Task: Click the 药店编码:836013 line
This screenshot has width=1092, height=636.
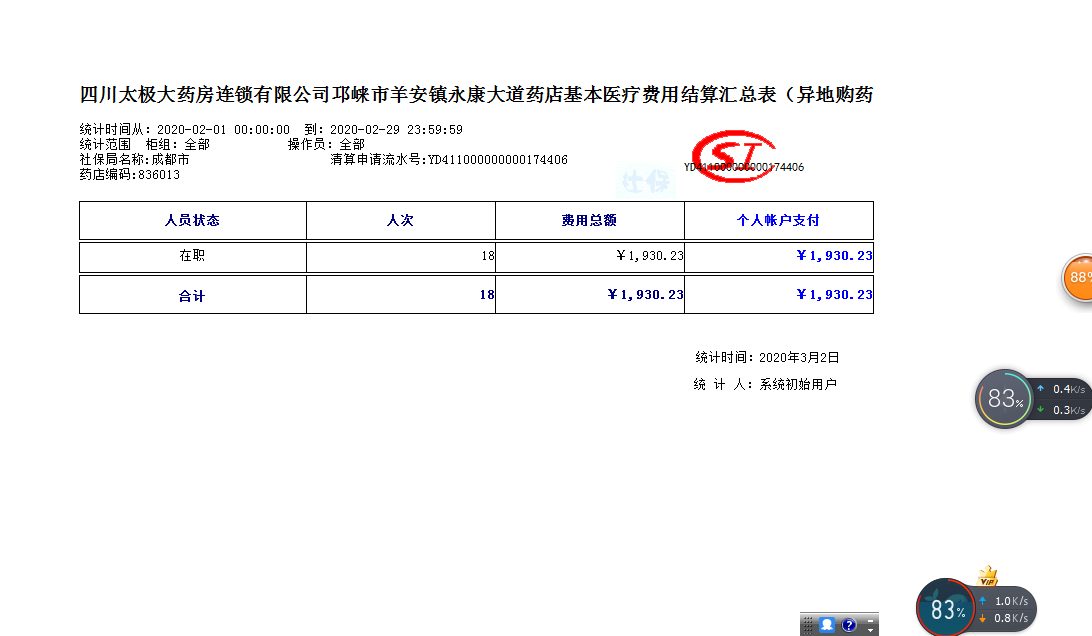Action: click(x=130, y=175)
